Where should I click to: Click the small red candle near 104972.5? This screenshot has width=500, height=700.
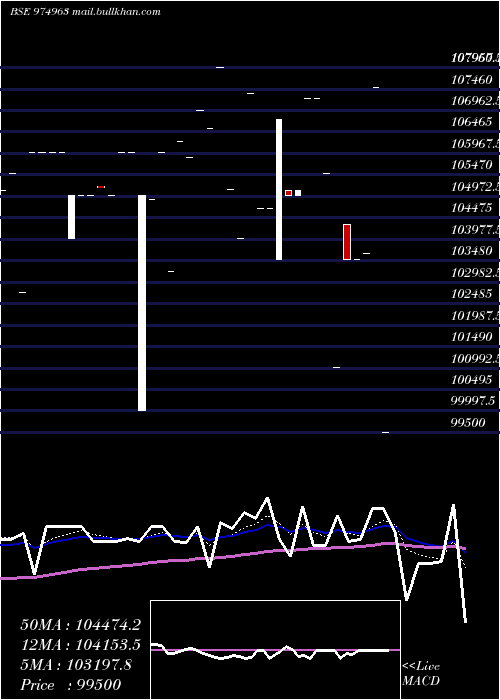[x=288, y=193]
